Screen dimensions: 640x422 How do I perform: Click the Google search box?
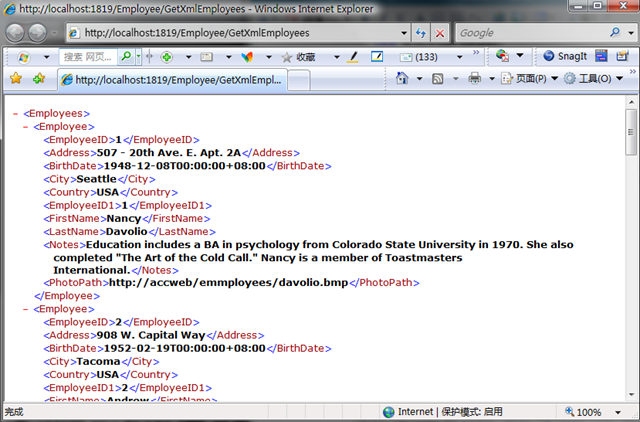coord(531,33)
